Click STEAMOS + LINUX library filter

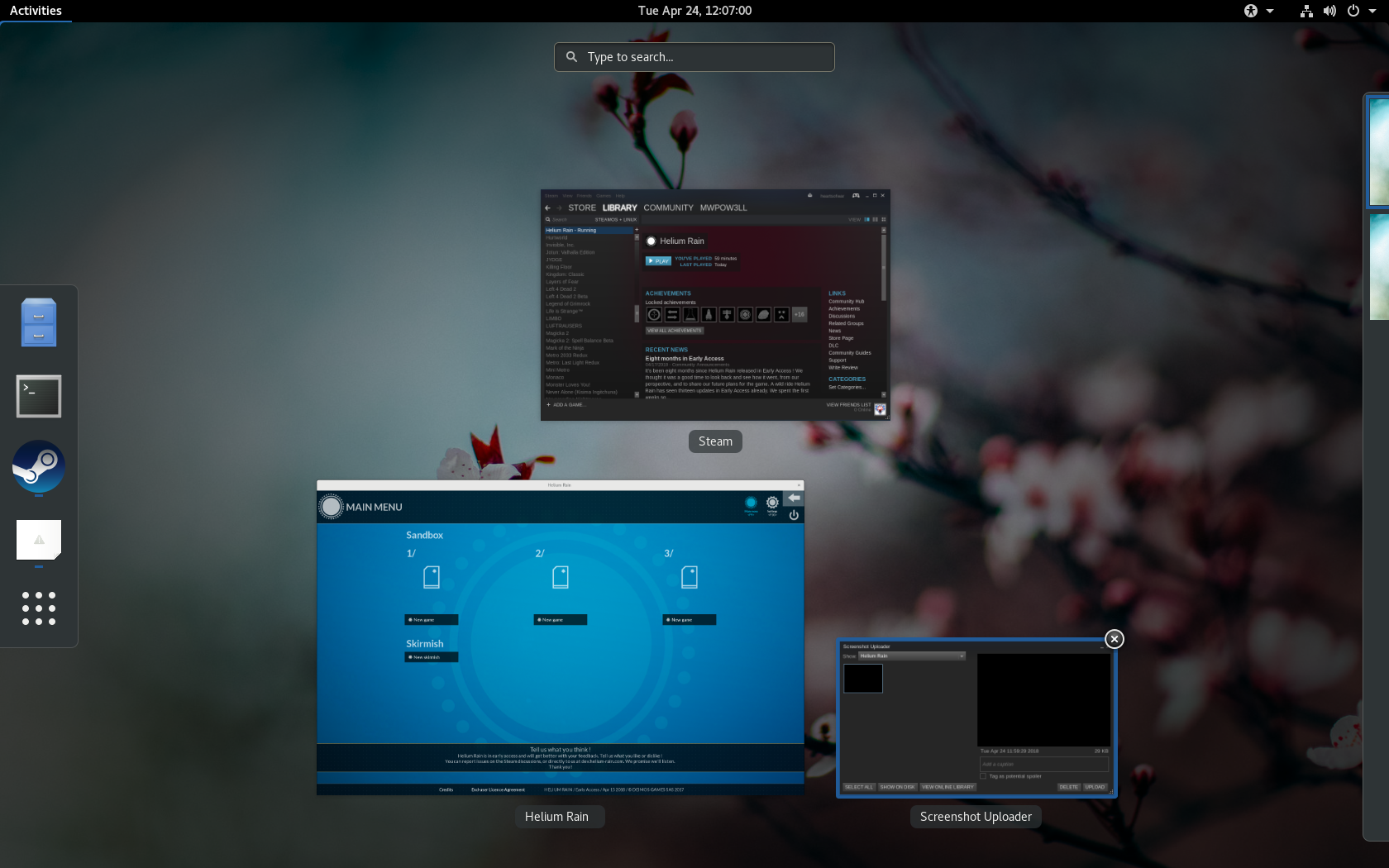point(616,220)
